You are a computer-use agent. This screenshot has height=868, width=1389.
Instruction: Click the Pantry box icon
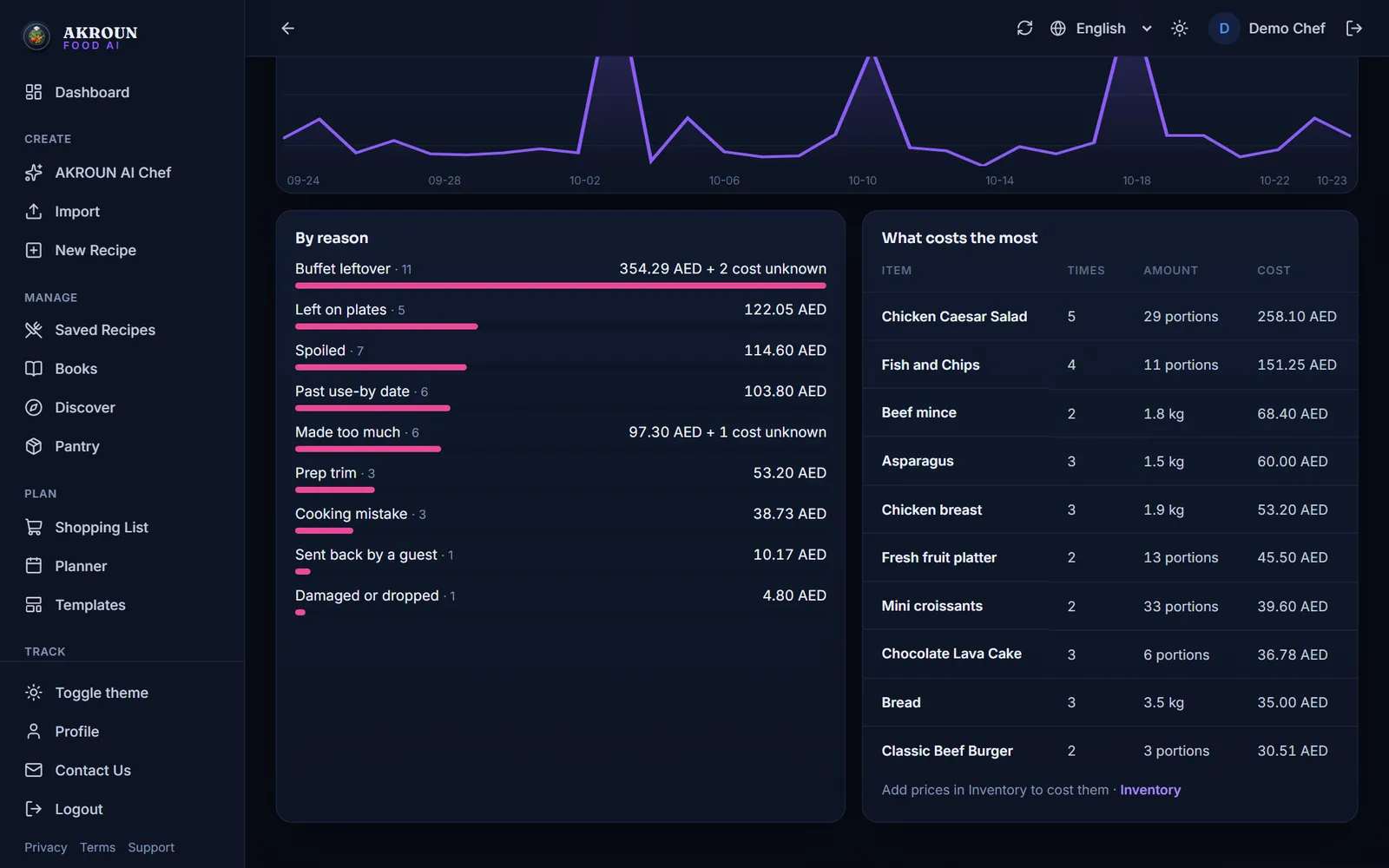34,446
